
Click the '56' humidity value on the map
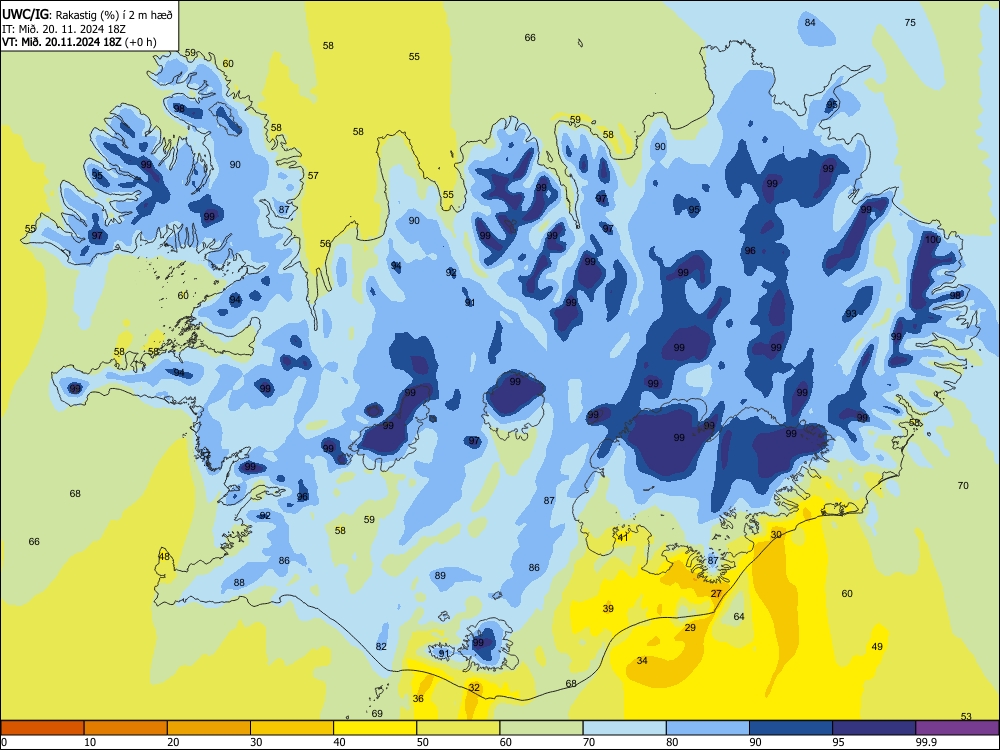pyautogui.click(x=325, y=243)
